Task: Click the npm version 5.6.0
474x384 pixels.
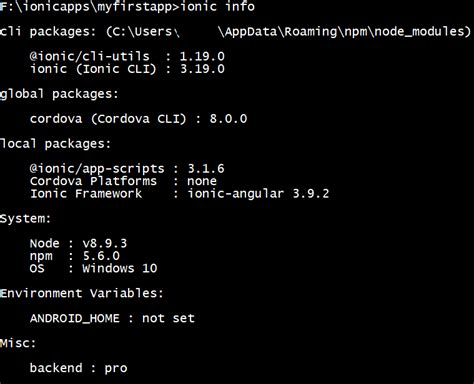Action: (x=101, y=256)
